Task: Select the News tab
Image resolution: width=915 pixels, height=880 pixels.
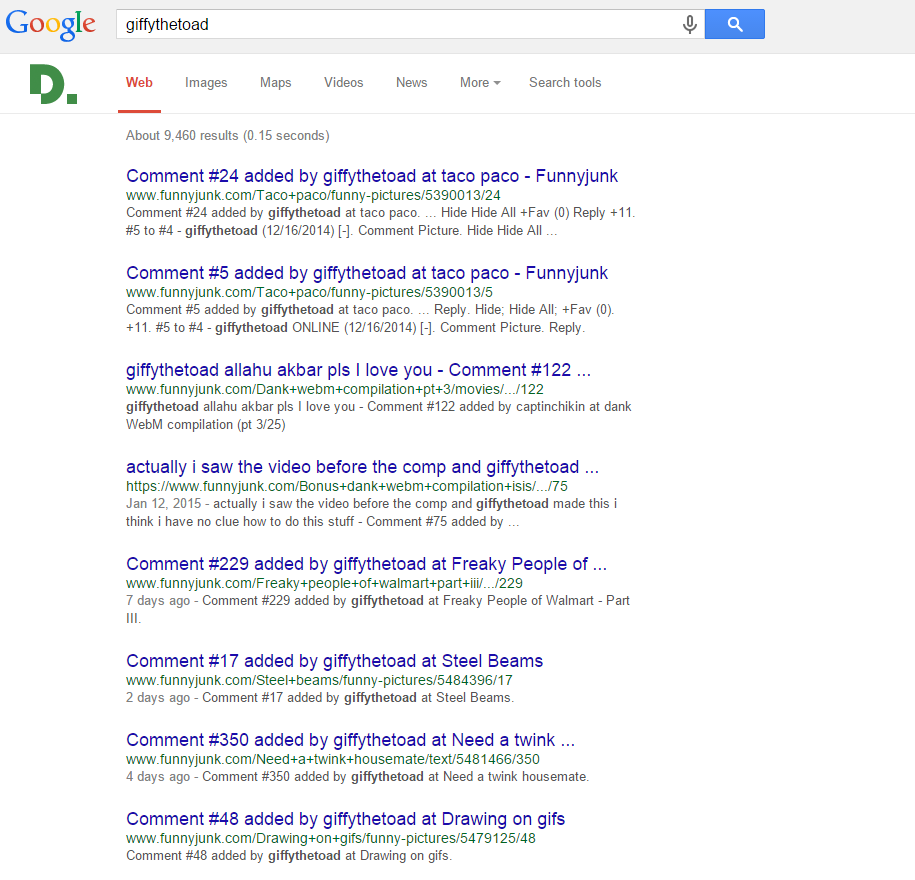Action: coord(411,83)
